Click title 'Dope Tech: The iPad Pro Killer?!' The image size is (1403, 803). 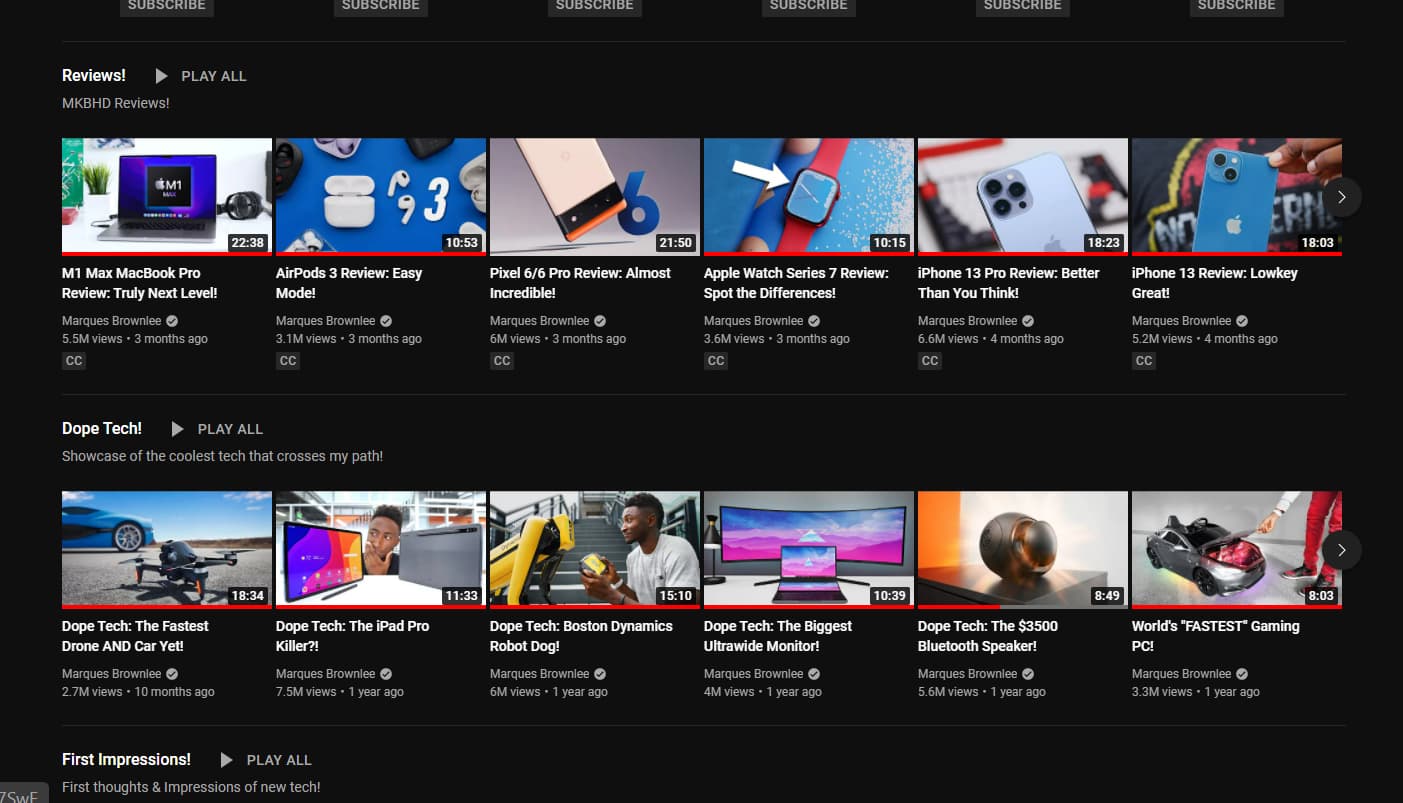click(352, 636)
